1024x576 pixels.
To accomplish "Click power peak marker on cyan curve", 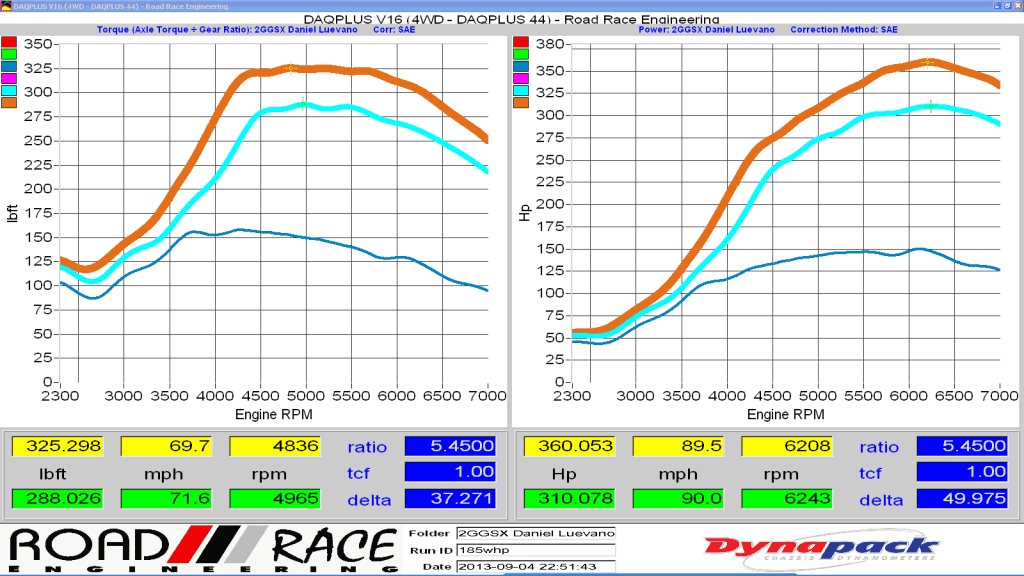I will coord(931,106).
